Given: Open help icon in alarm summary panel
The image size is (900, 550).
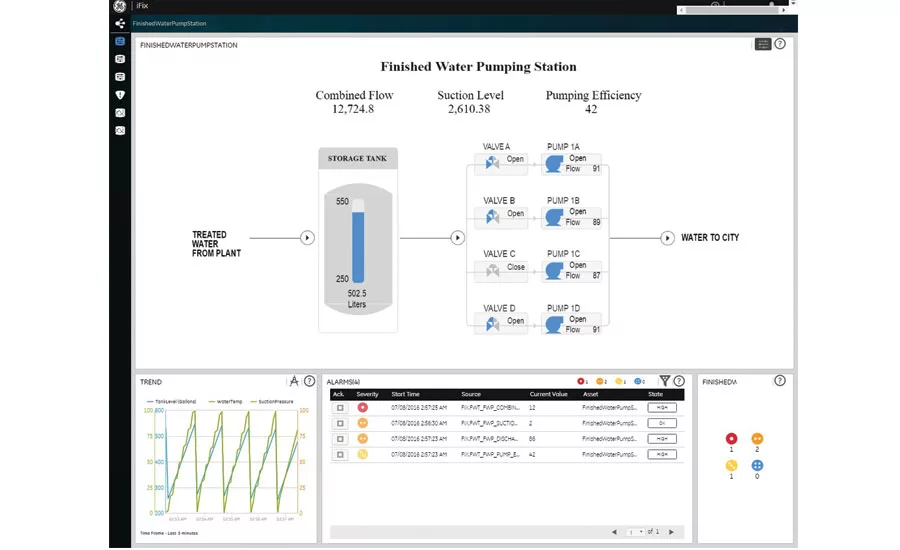Looking at the screenshot, I should point(779,380).
